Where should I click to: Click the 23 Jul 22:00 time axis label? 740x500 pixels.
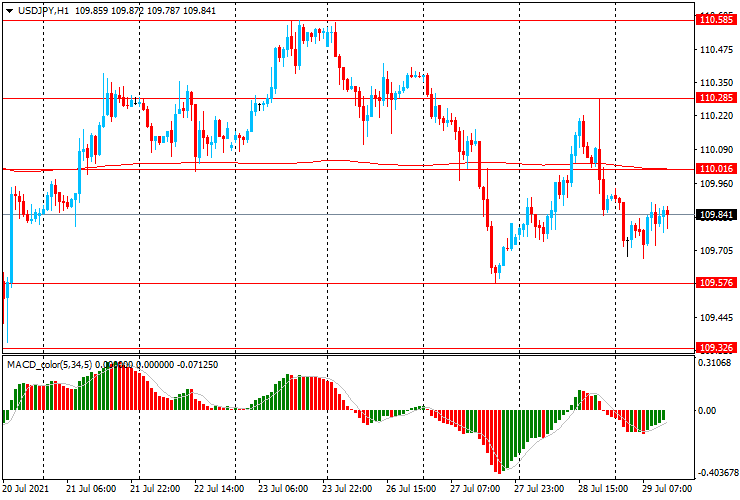347,488
